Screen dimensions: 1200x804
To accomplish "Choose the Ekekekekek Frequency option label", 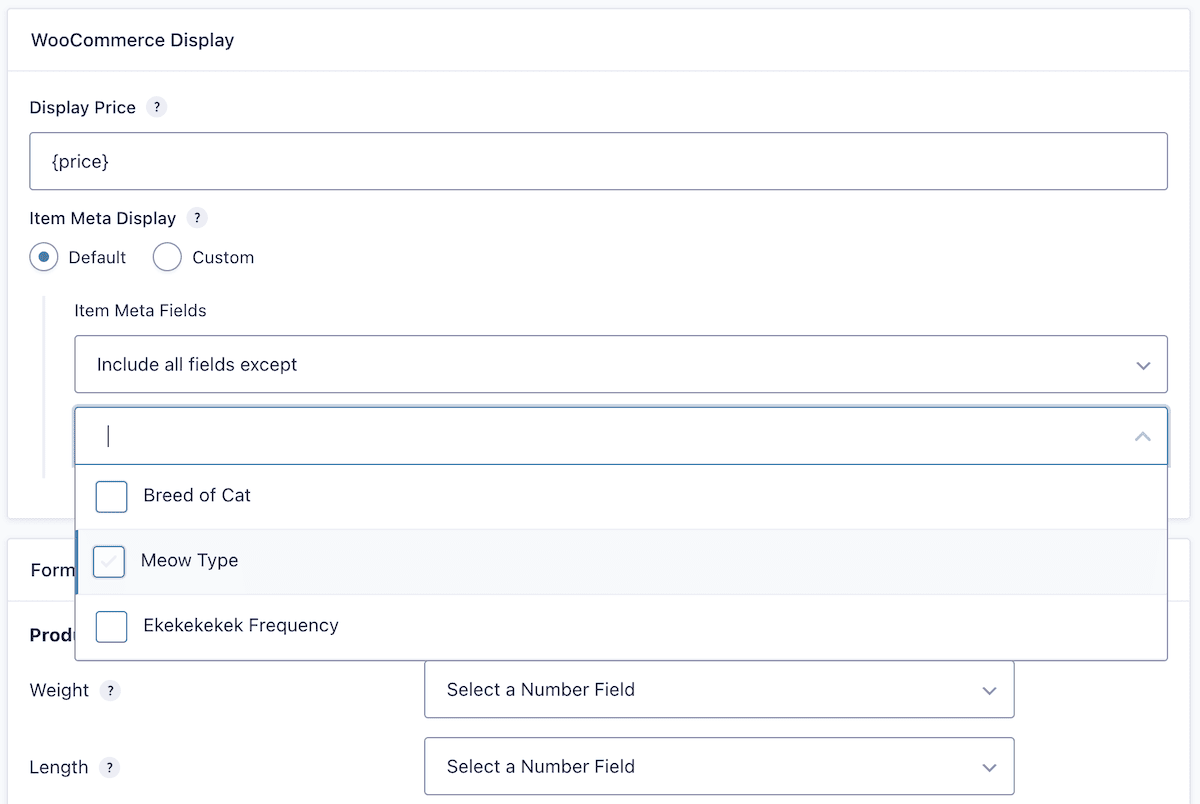I will point(241,625).
